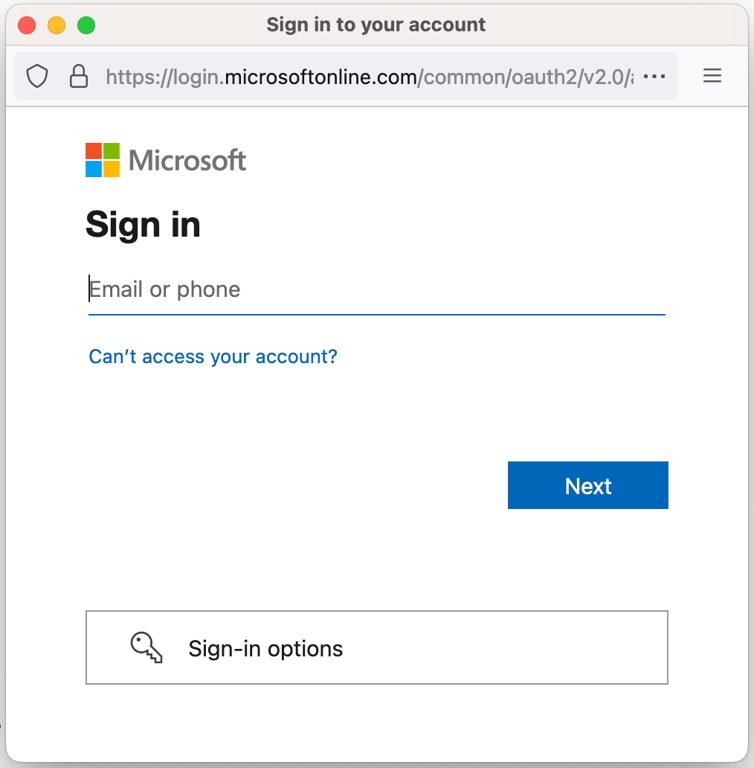The width and height of the screenshot is (754, 768).
Task: Open the browser hamburger menu
Action: click(x=713, y=76)
